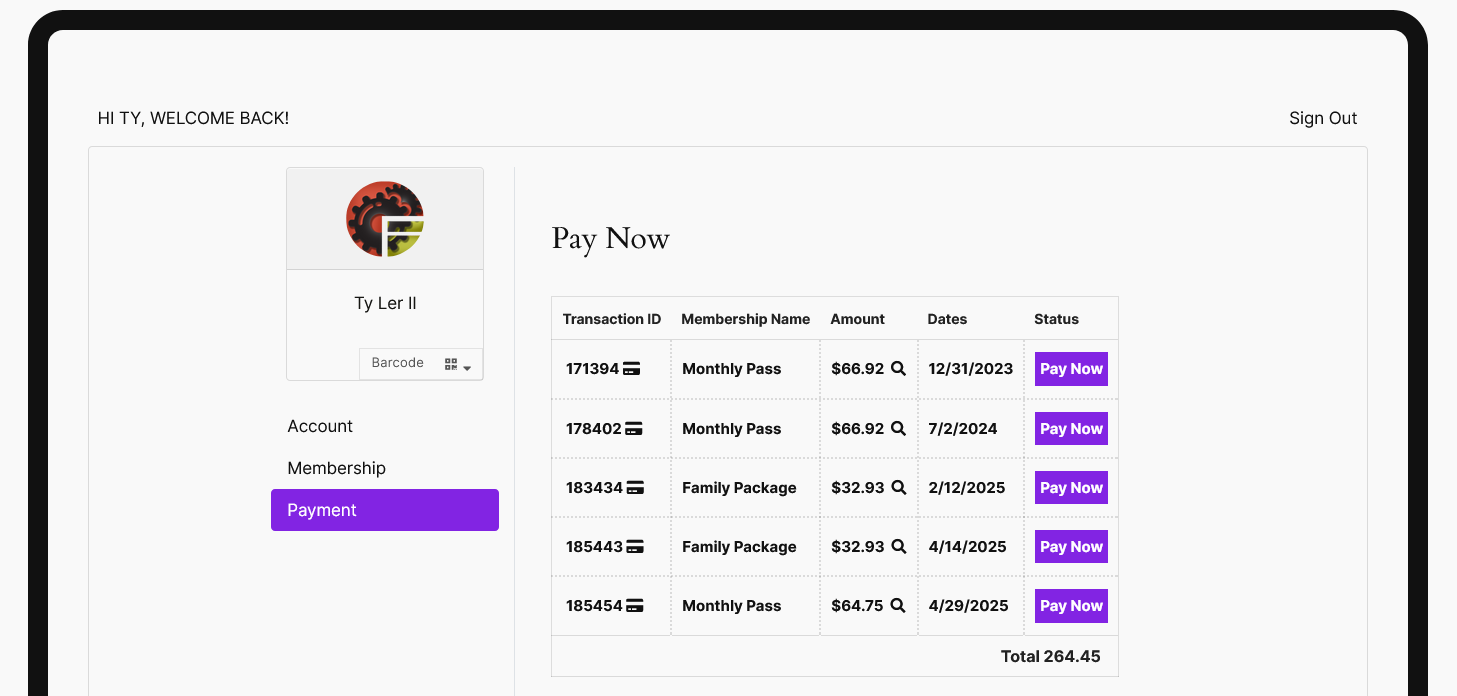Click the name Ty Ler II
The image size is (1457, 696).
pos(385,303)
